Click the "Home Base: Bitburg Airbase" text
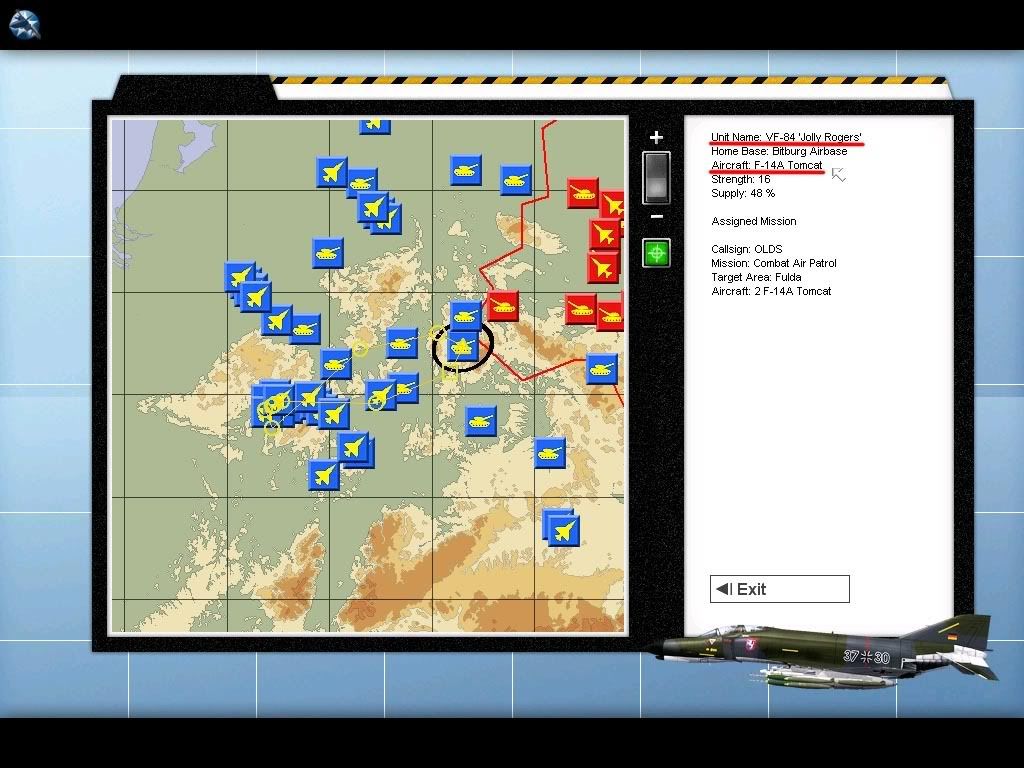 coord(779,151)
